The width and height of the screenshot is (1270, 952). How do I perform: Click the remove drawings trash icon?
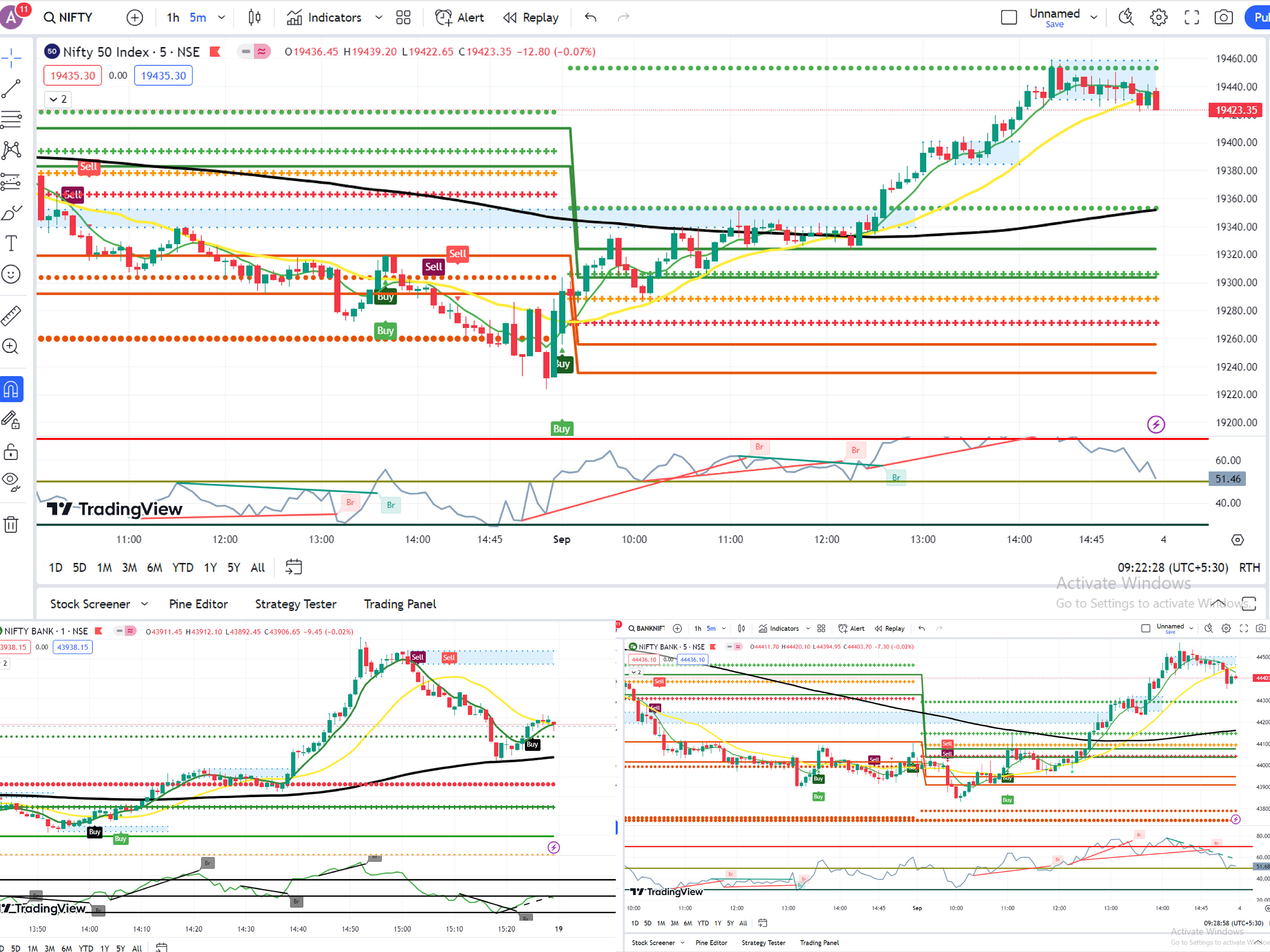pyautogui.click(x=11, y=524)
